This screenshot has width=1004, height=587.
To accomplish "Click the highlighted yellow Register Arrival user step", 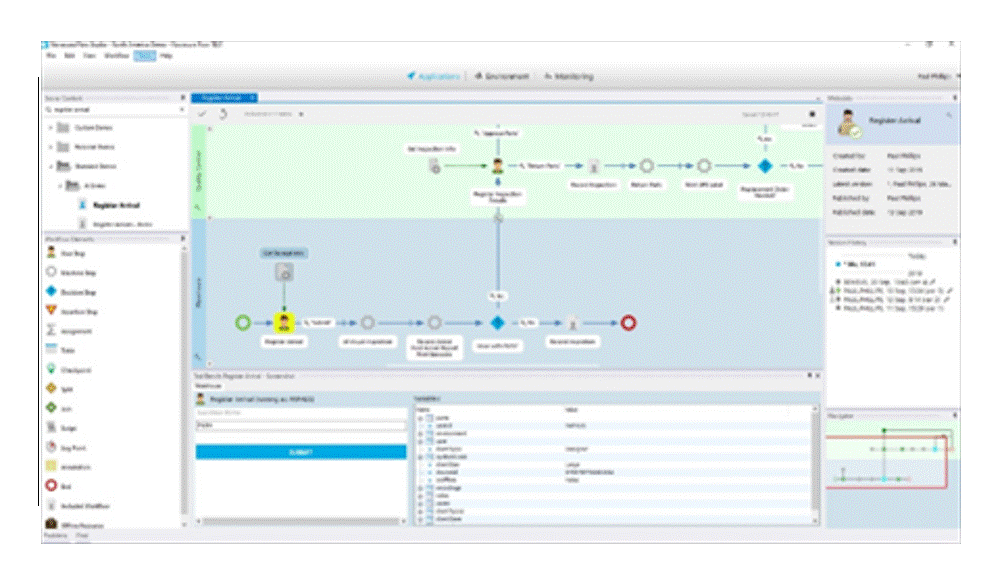I will pyautogui.click(x=284, y=323).
